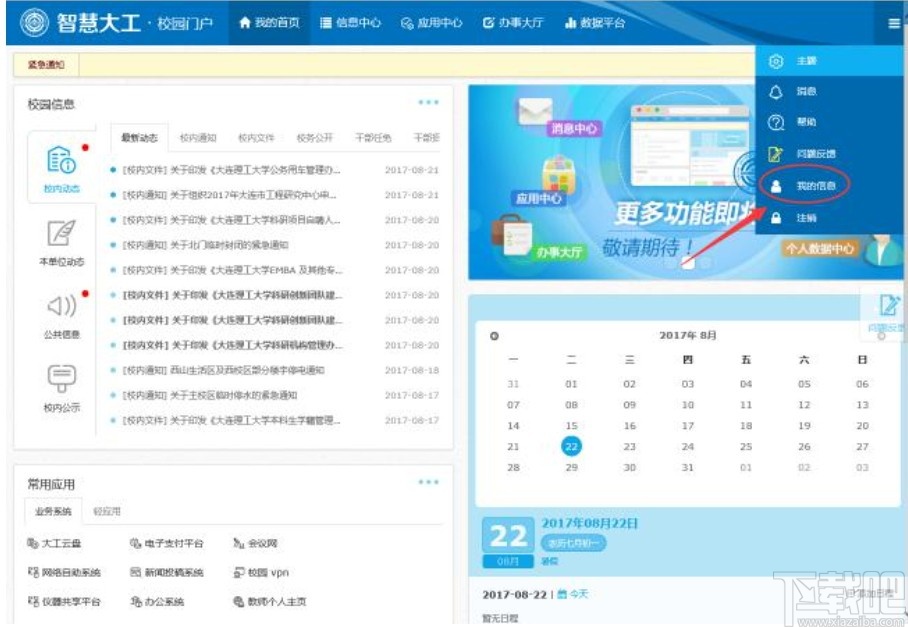Start the 校园vpn application
Viewport: 908px width, 627px height.
tap(266, 571)
